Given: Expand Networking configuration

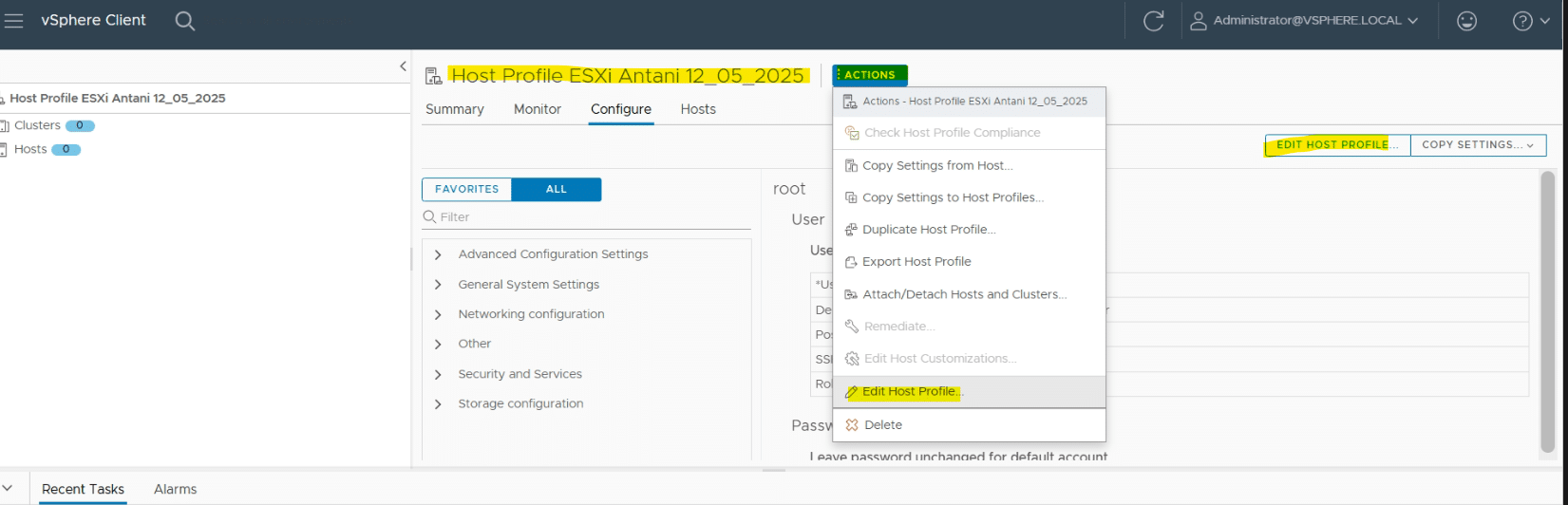Looking at the screenshot, I should click(438, 314).
